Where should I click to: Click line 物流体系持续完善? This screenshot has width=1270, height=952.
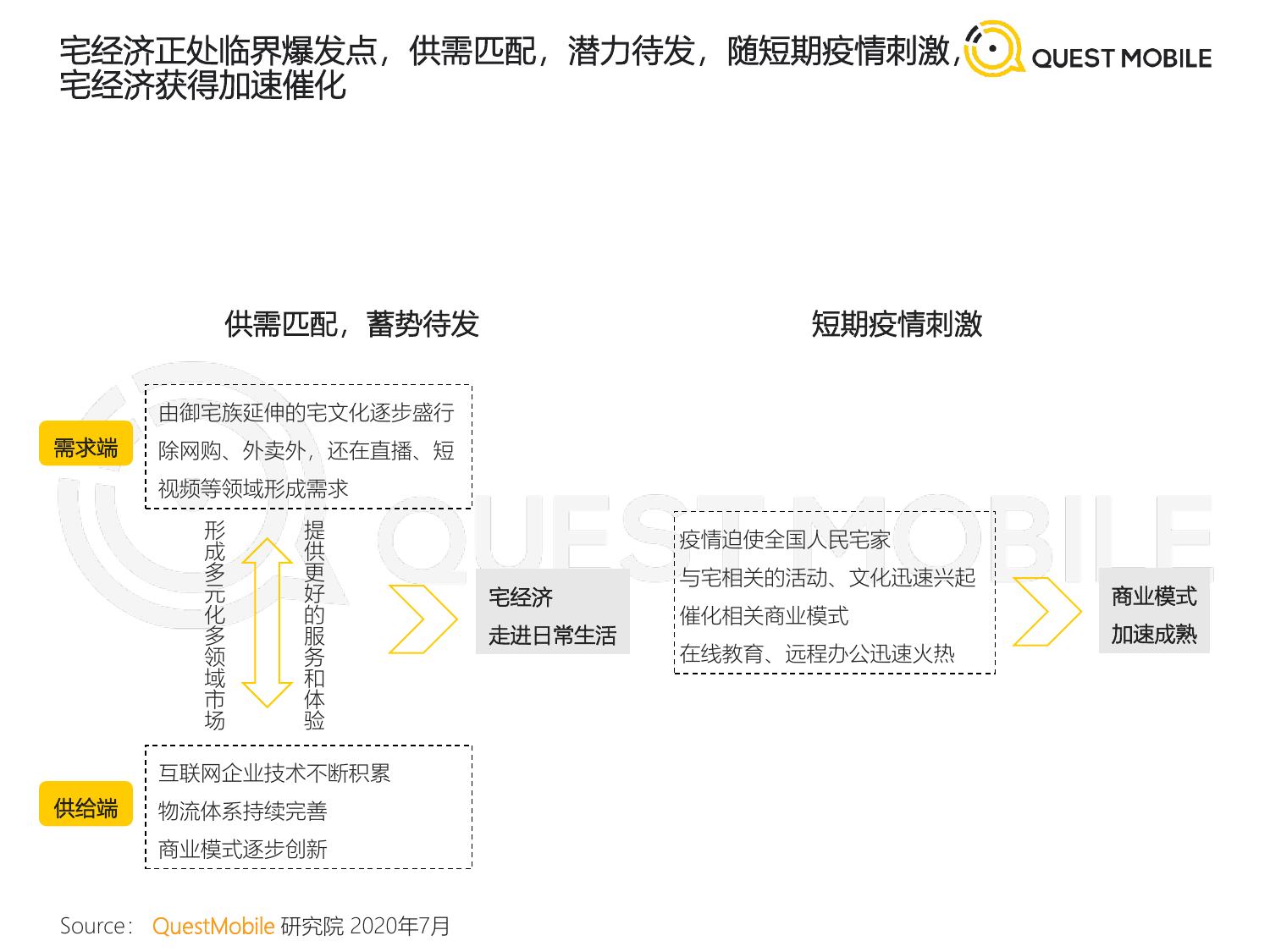243,811
